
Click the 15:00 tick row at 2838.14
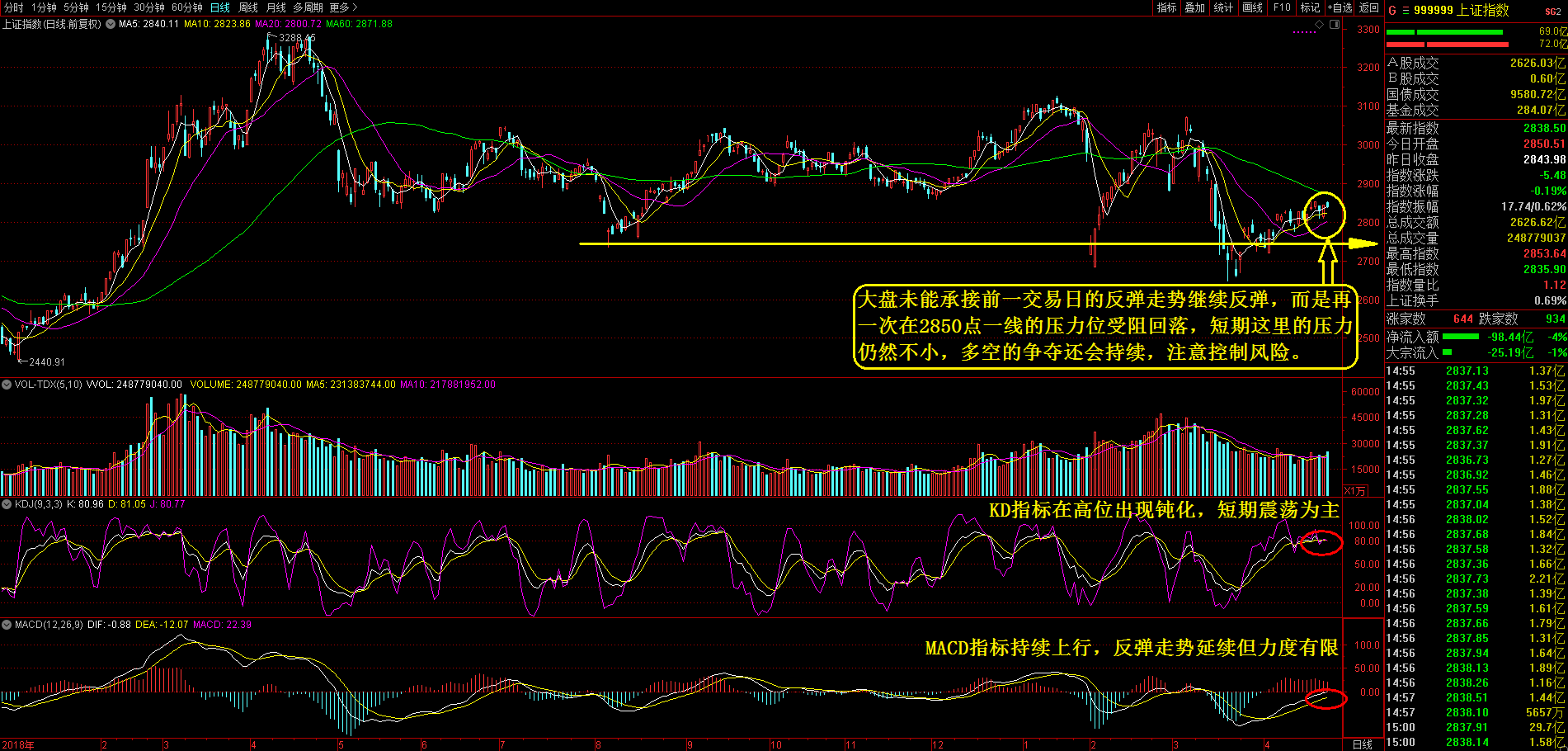coord(1476,742)
